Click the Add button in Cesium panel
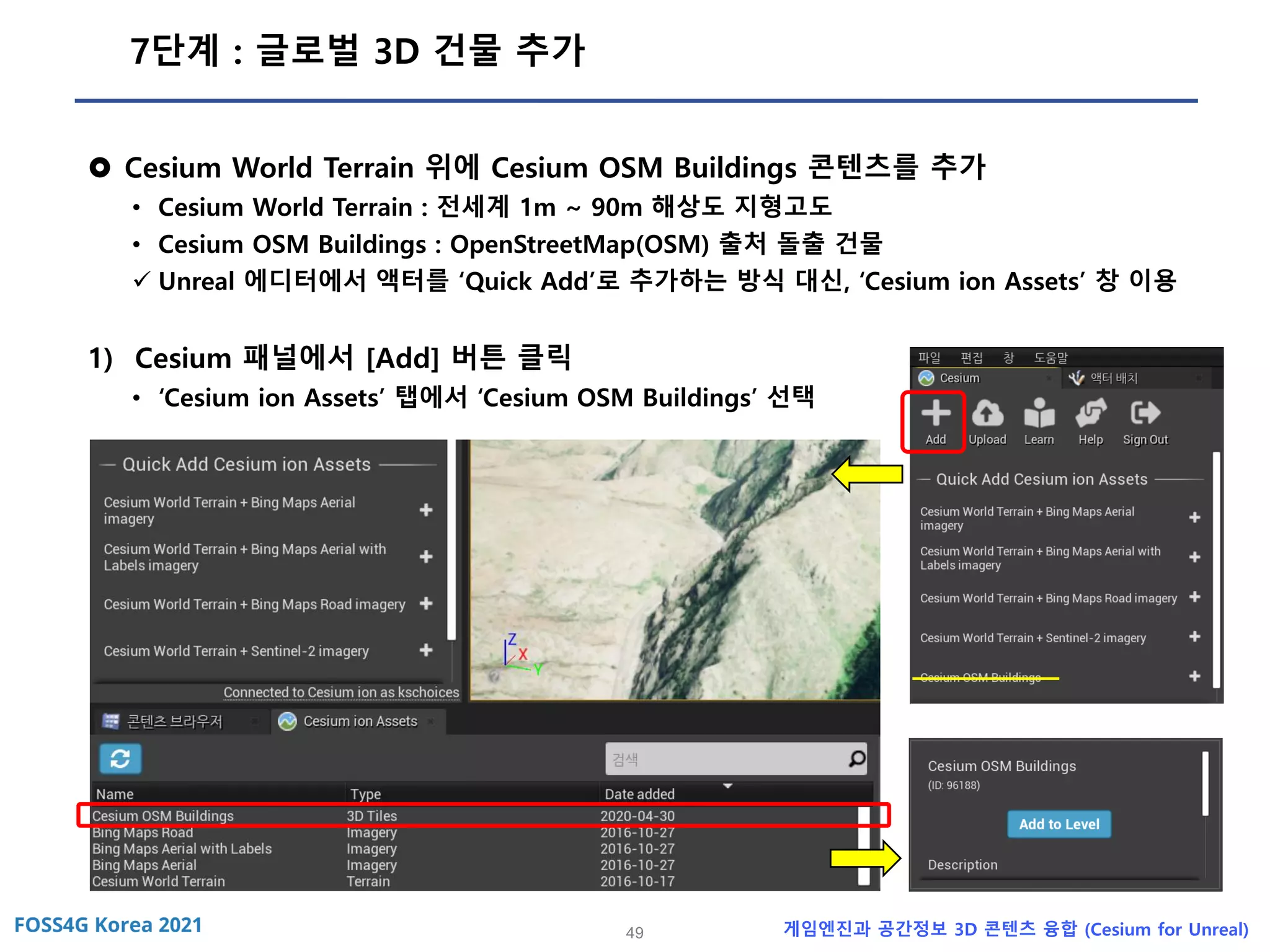The width and height of the screenshot is (1270, 952). (x=935, y=423)
